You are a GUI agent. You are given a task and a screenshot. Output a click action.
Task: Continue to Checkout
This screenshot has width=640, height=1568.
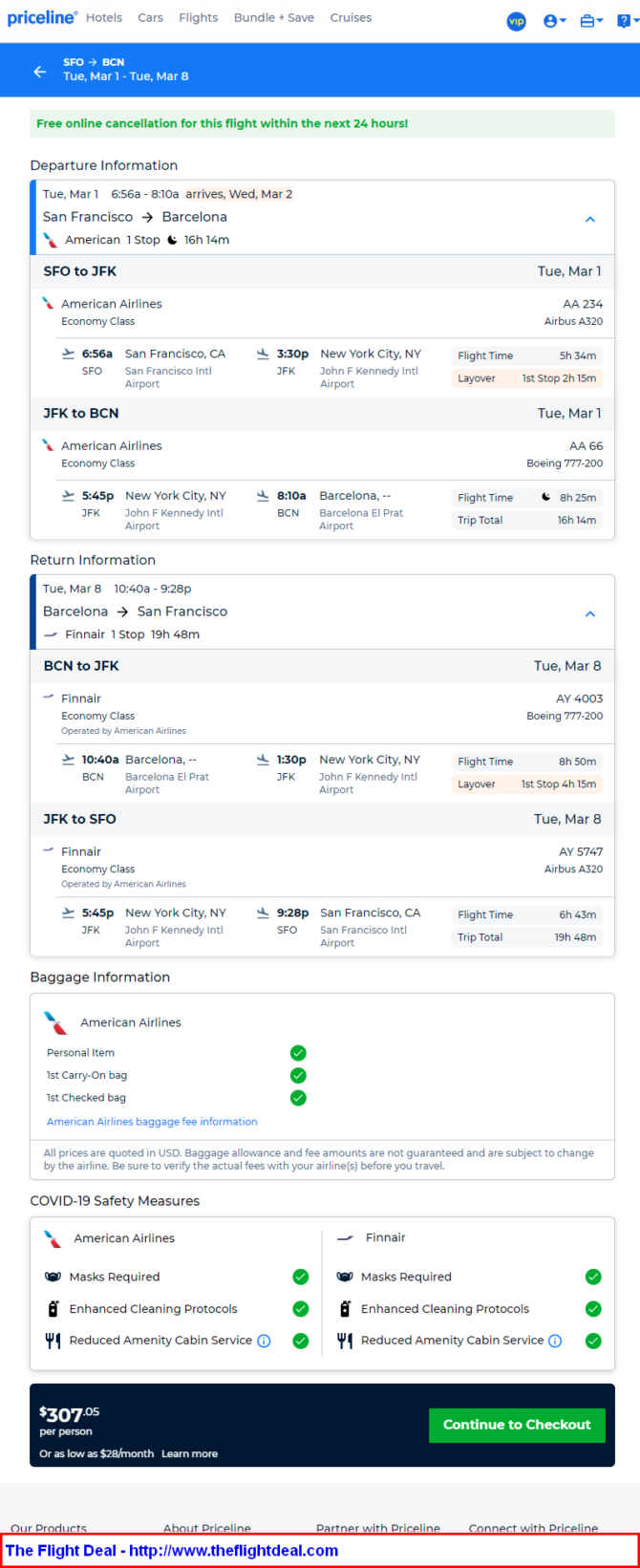click(517, 1425)
